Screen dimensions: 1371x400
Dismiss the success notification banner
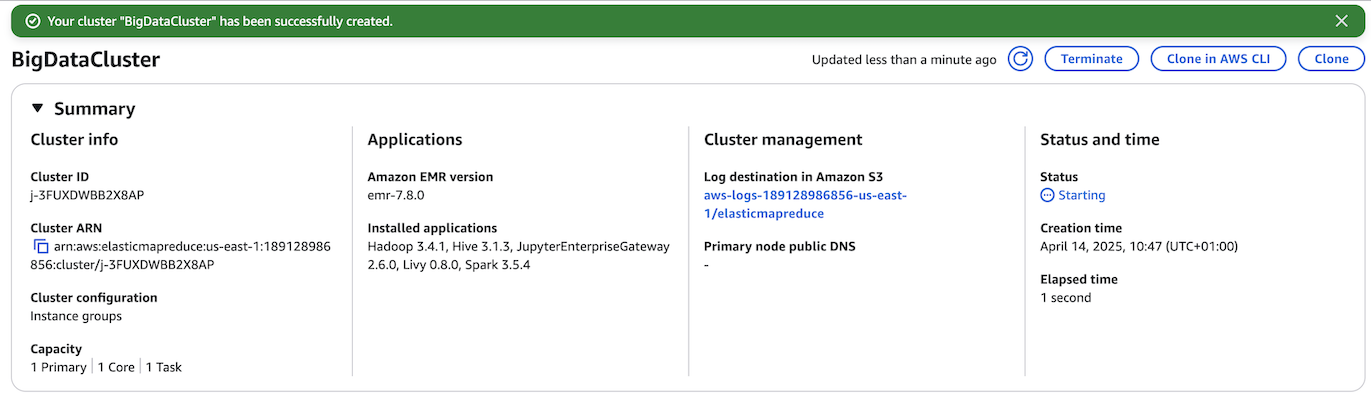click(1341, 21)
